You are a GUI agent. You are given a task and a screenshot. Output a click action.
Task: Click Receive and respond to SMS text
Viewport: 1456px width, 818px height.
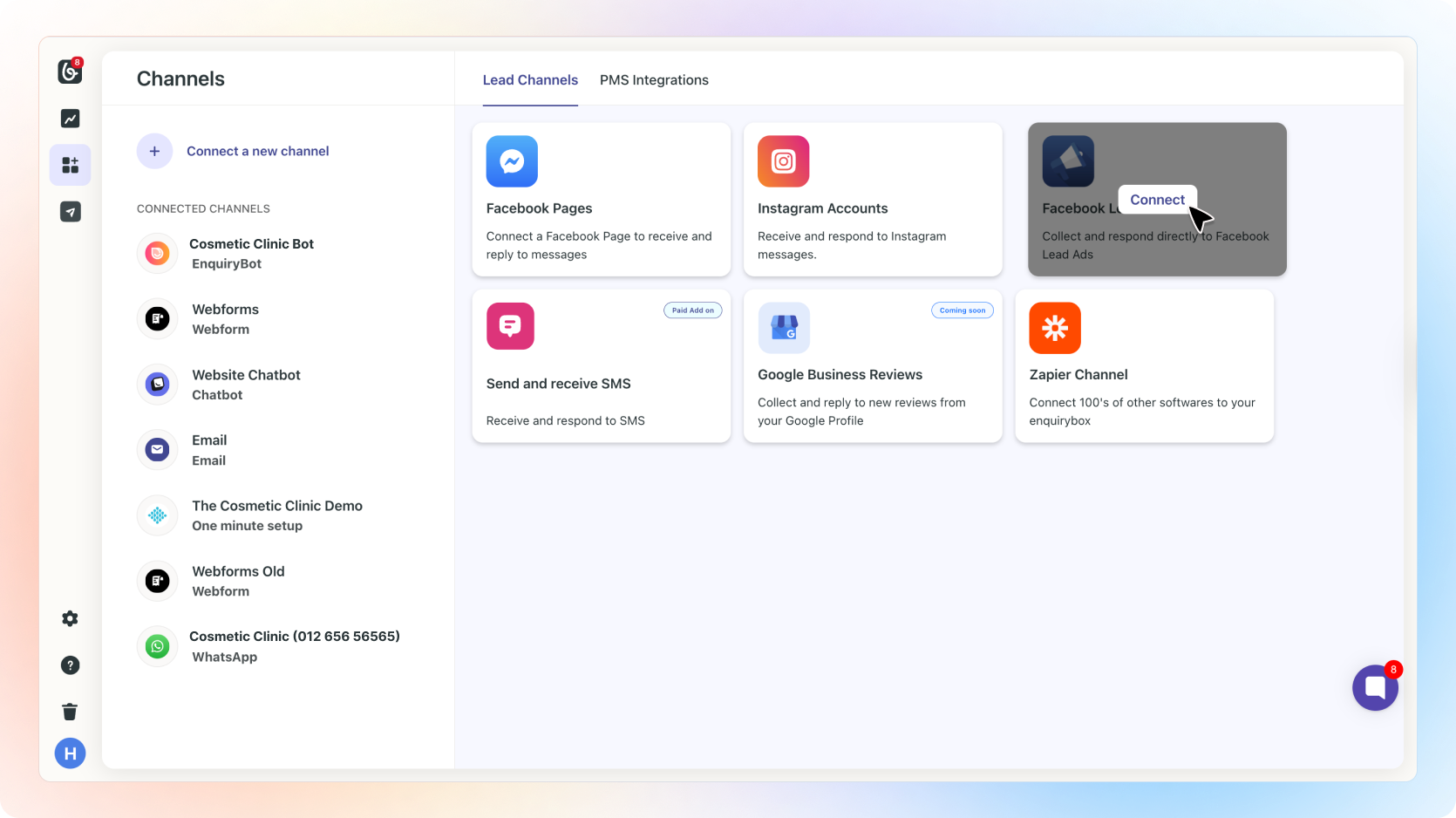tap(566, 421)
